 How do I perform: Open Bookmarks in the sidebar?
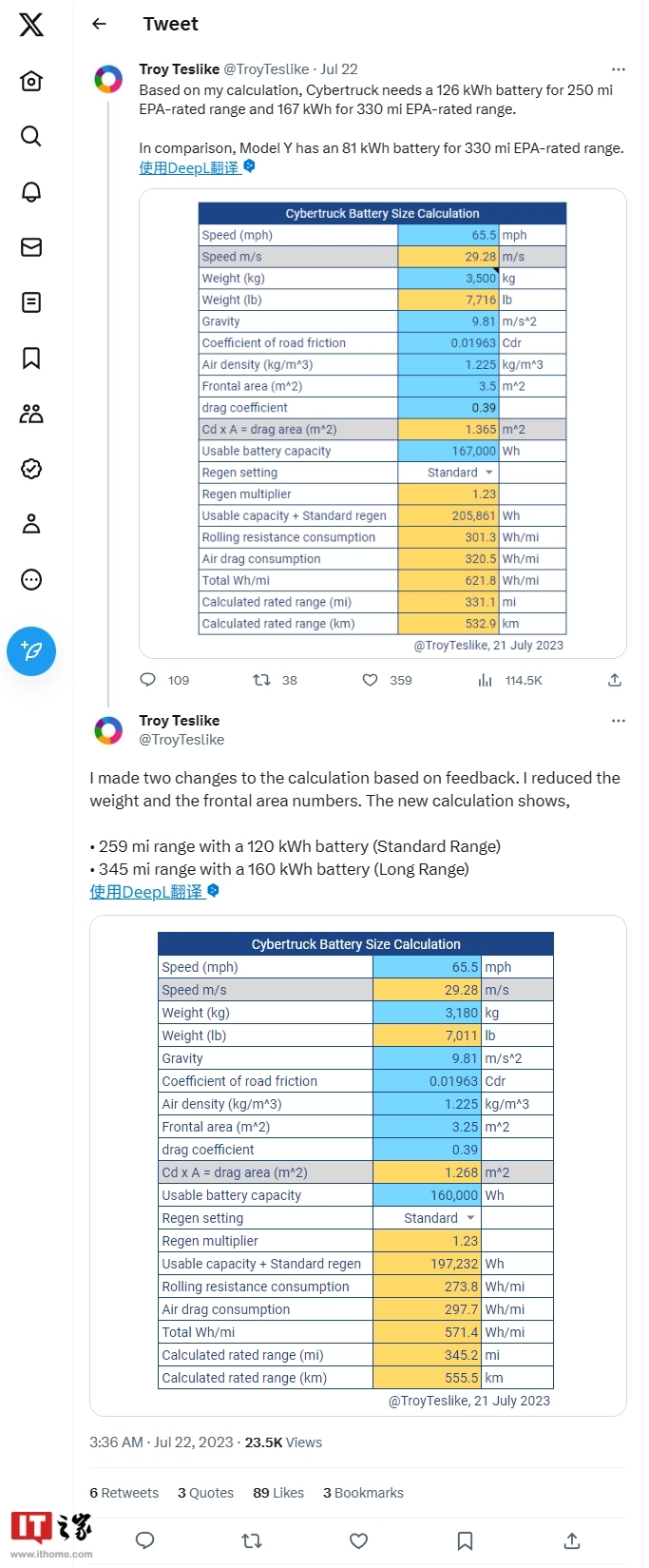coord(31,358)
